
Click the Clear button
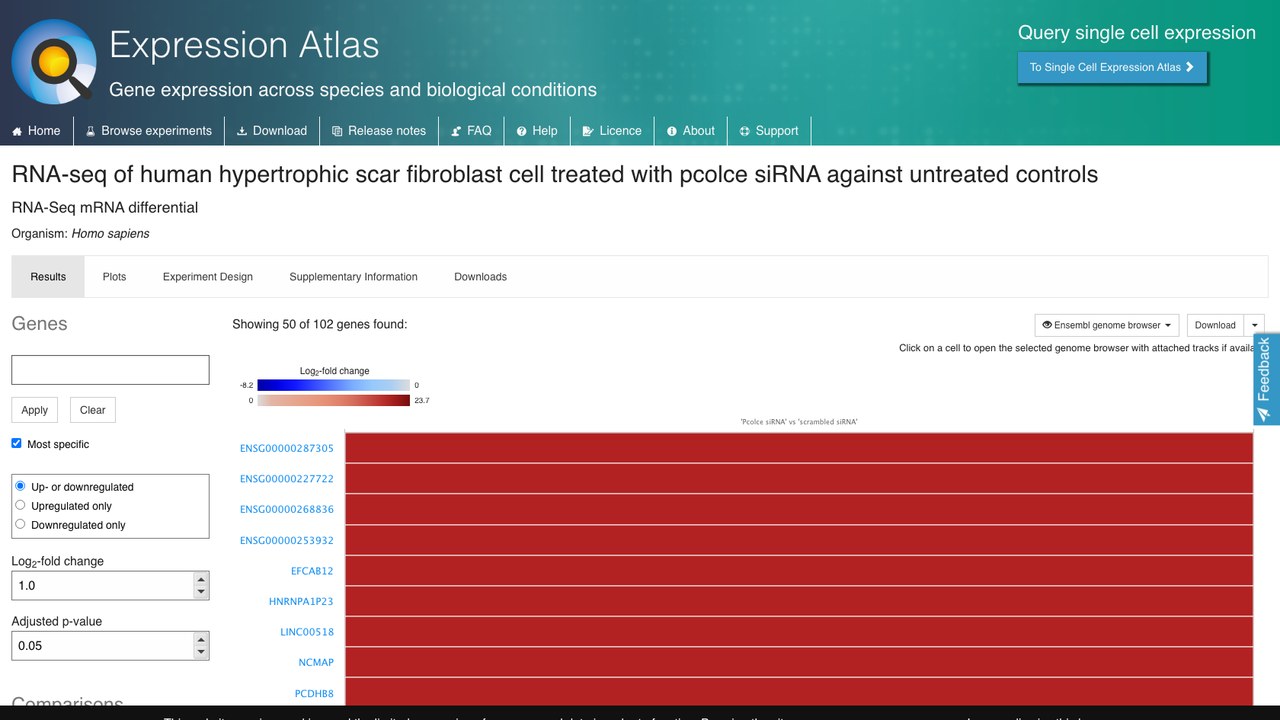click(x=93, y=410)
